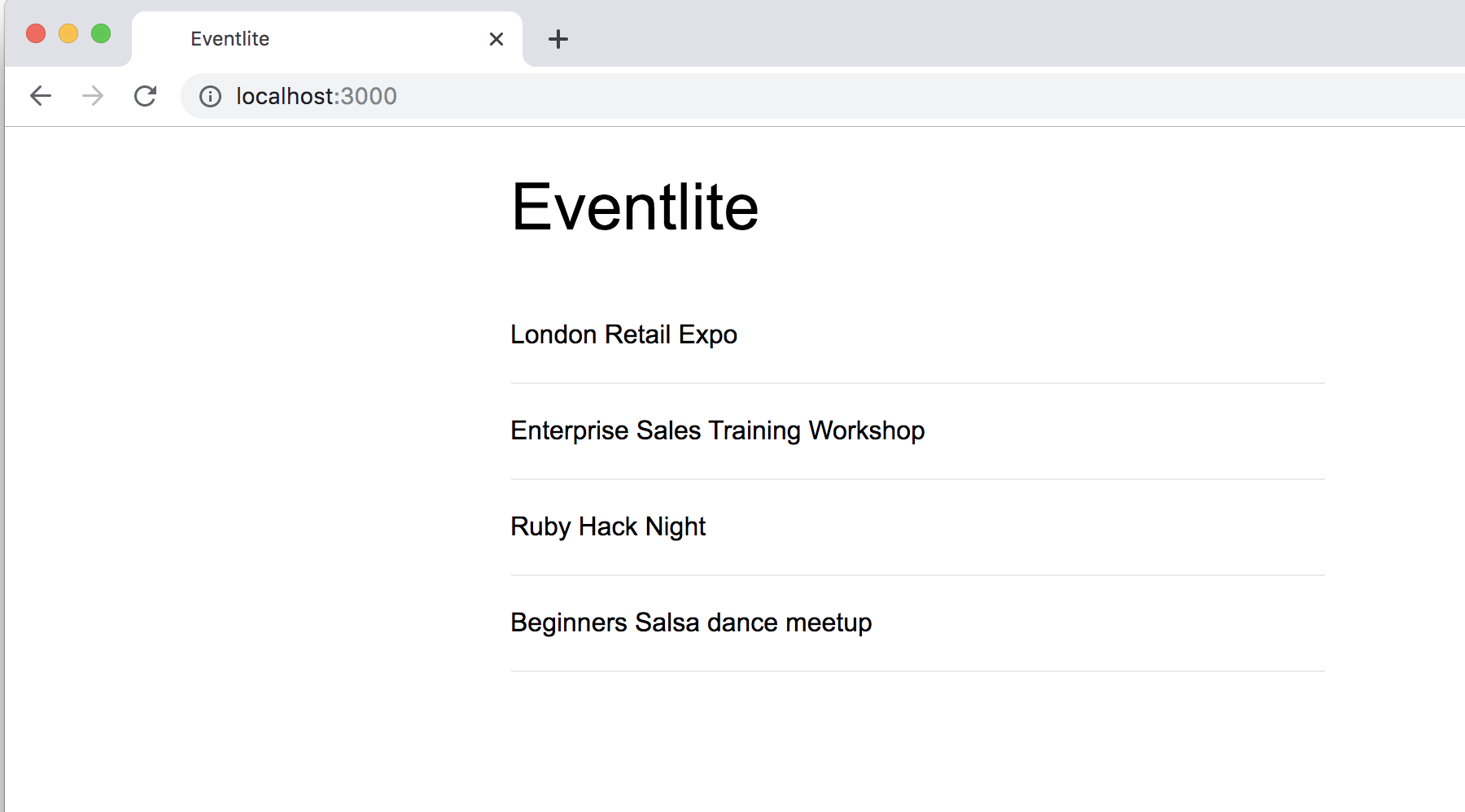Reload the localhost page

(146, 96)
